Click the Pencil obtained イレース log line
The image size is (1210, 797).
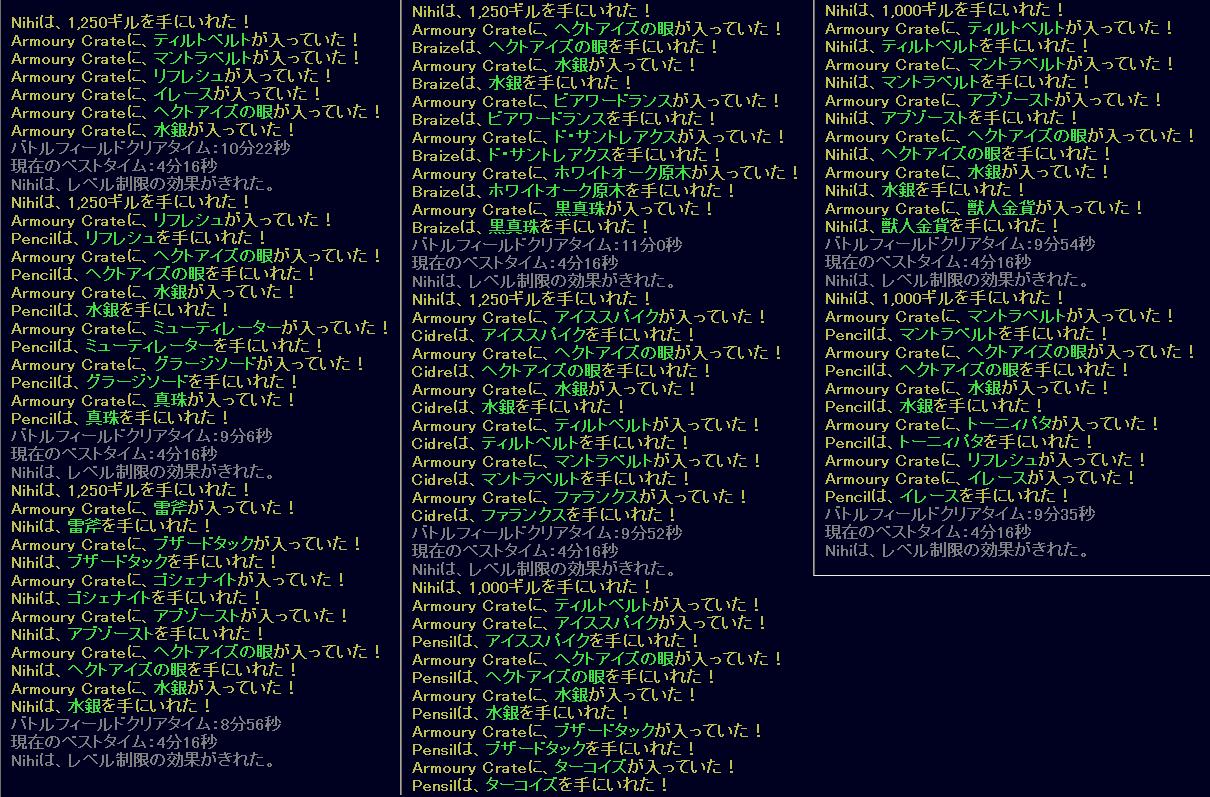point(947,496)
